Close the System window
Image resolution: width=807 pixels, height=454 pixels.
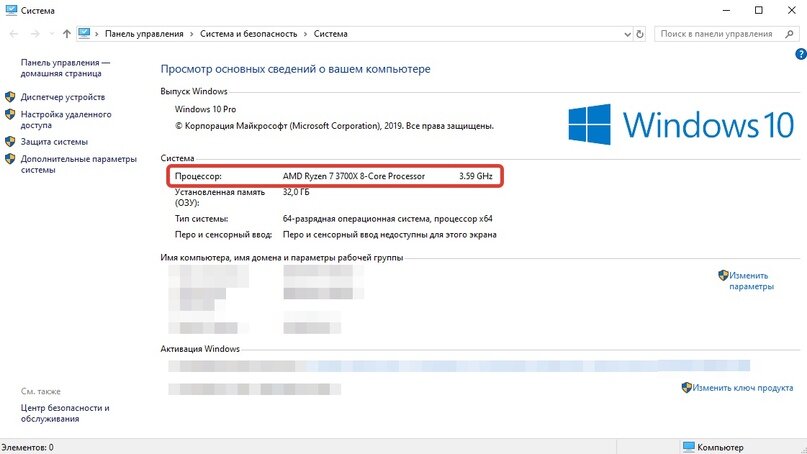pos(792,10)
